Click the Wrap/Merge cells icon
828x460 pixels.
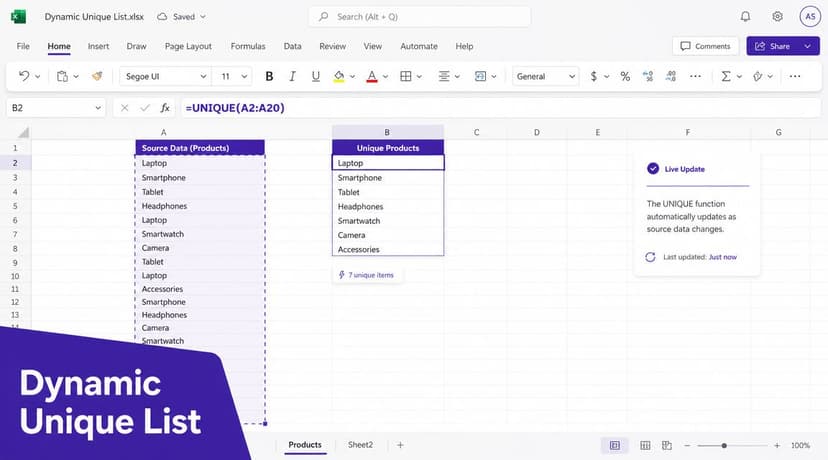(480, 76)
